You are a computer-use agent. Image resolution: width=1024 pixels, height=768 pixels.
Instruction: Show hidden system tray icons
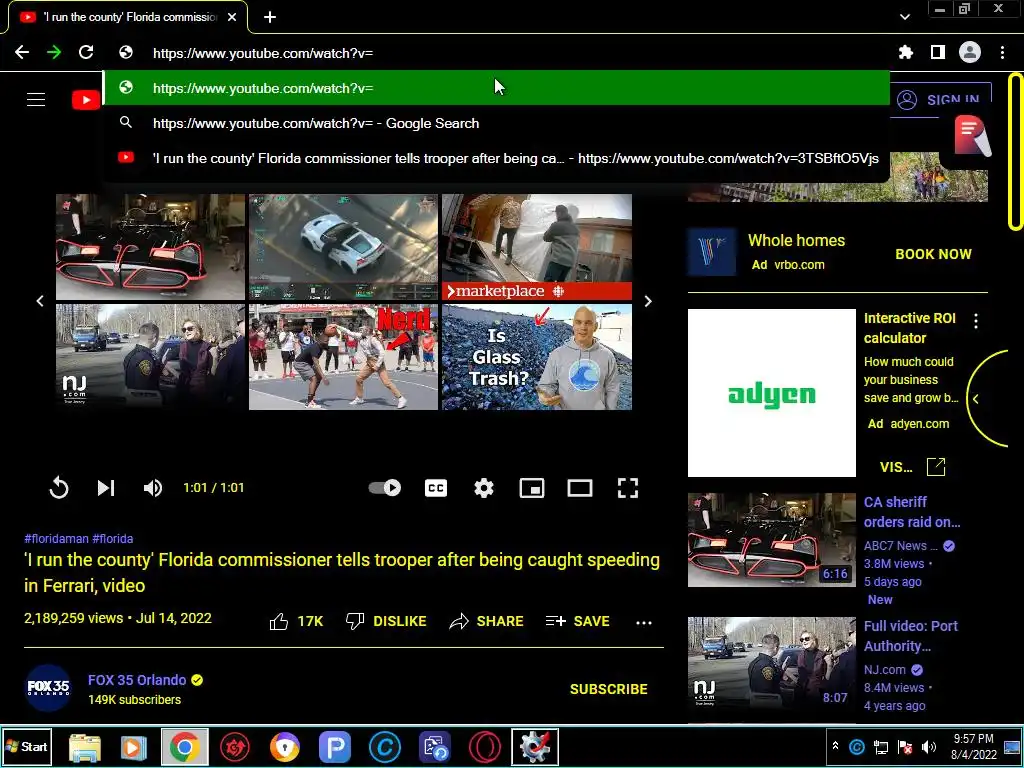point(835,745)
